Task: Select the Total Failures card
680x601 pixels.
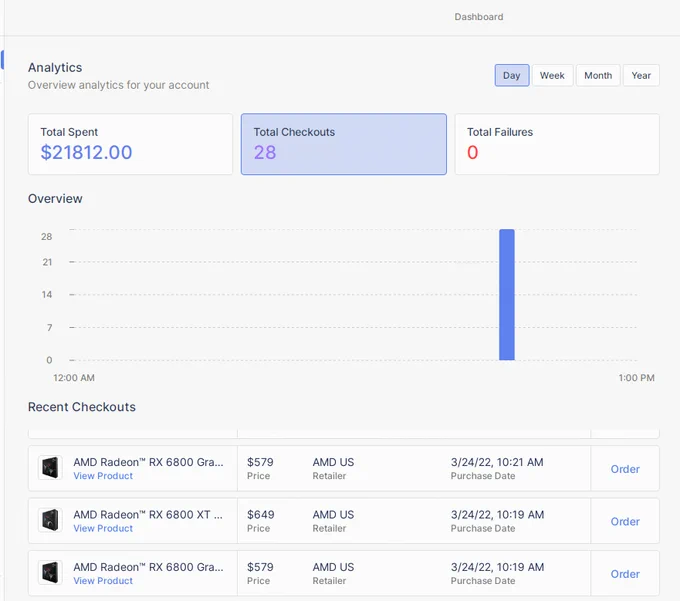Action: point(557,144)
